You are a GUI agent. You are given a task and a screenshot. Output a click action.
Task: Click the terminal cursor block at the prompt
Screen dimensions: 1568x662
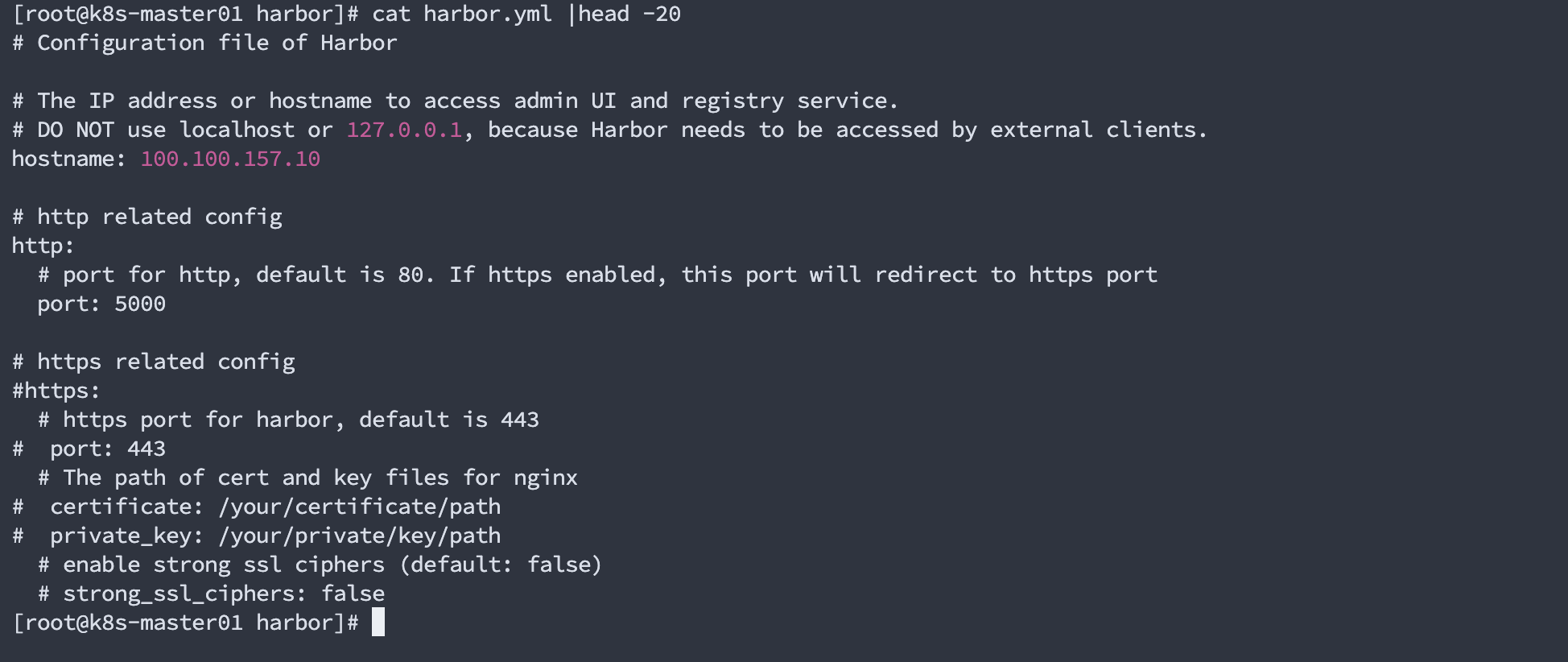(x=378, y=622)
